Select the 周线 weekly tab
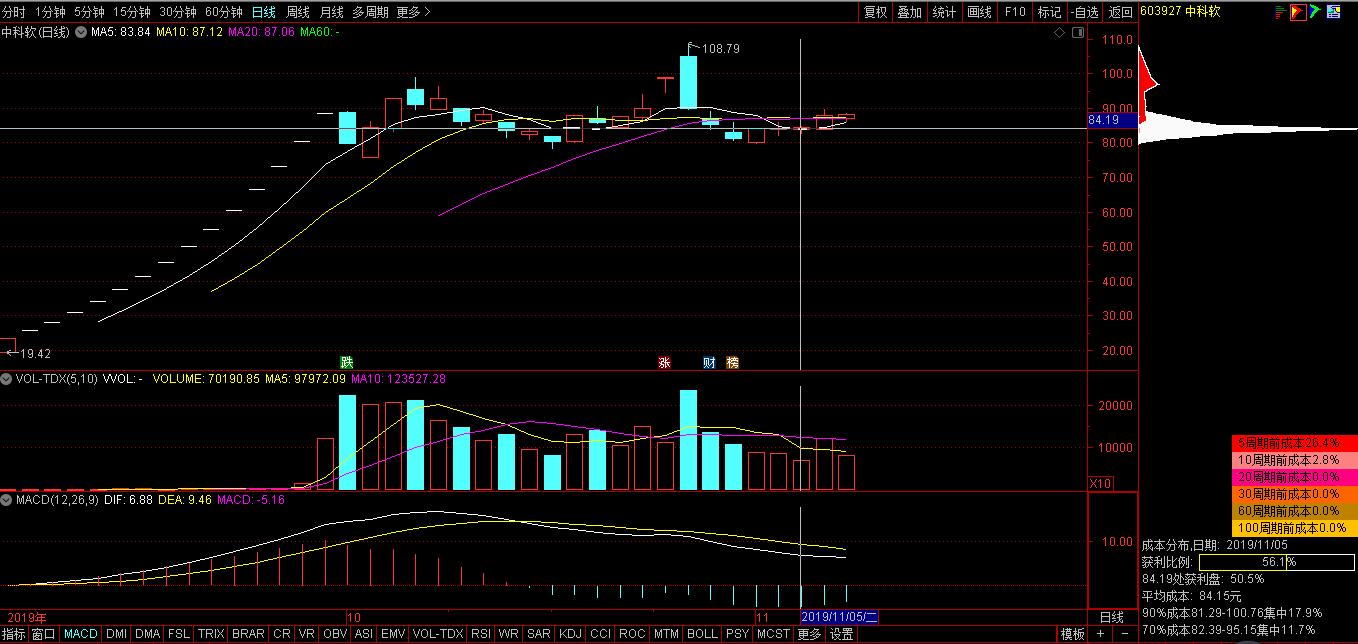 [298, 12]
